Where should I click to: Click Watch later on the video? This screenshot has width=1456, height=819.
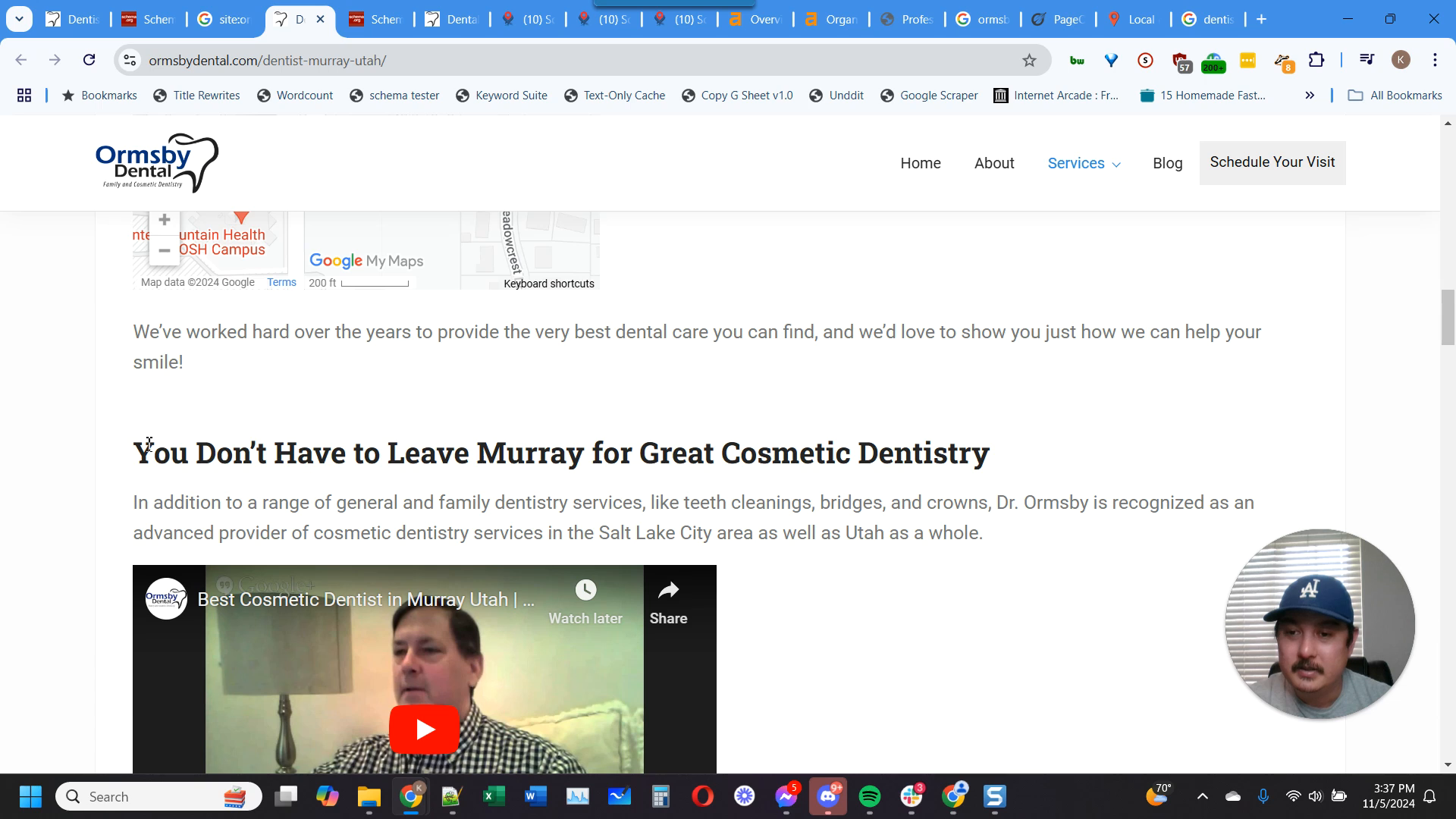[585, 603]
